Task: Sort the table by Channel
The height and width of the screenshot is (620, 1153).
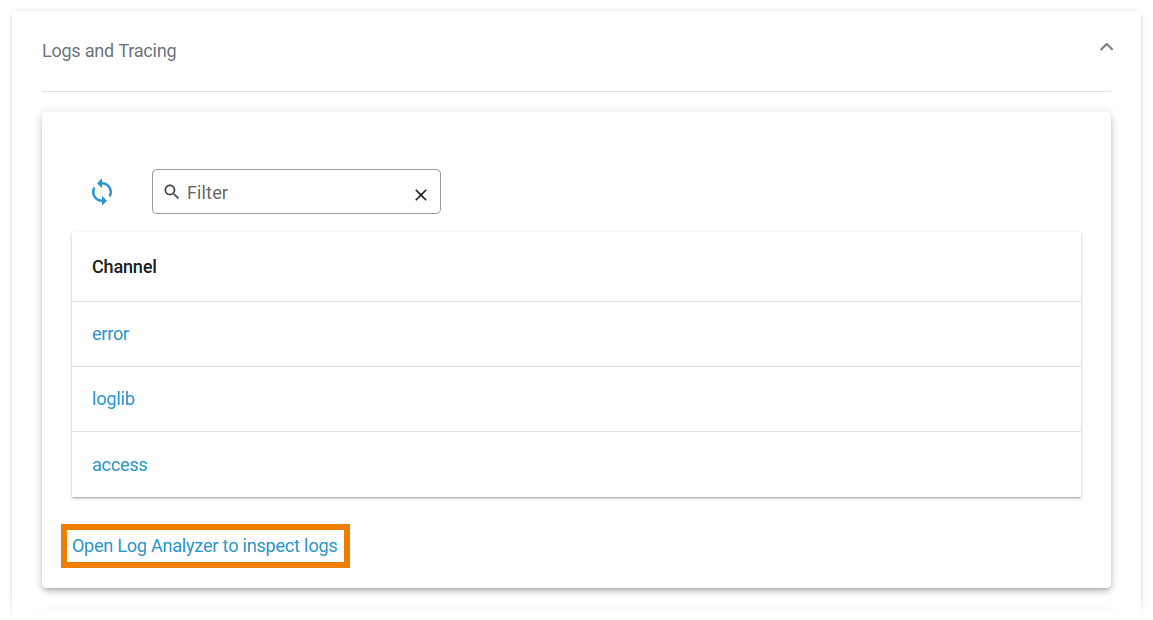Action: (124, 267)
